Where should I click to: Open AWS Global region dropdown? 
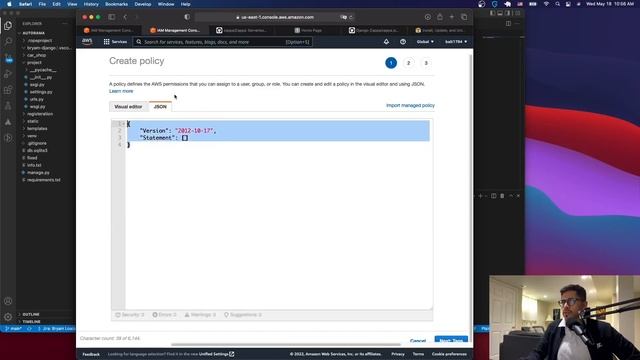click(425, 42)
